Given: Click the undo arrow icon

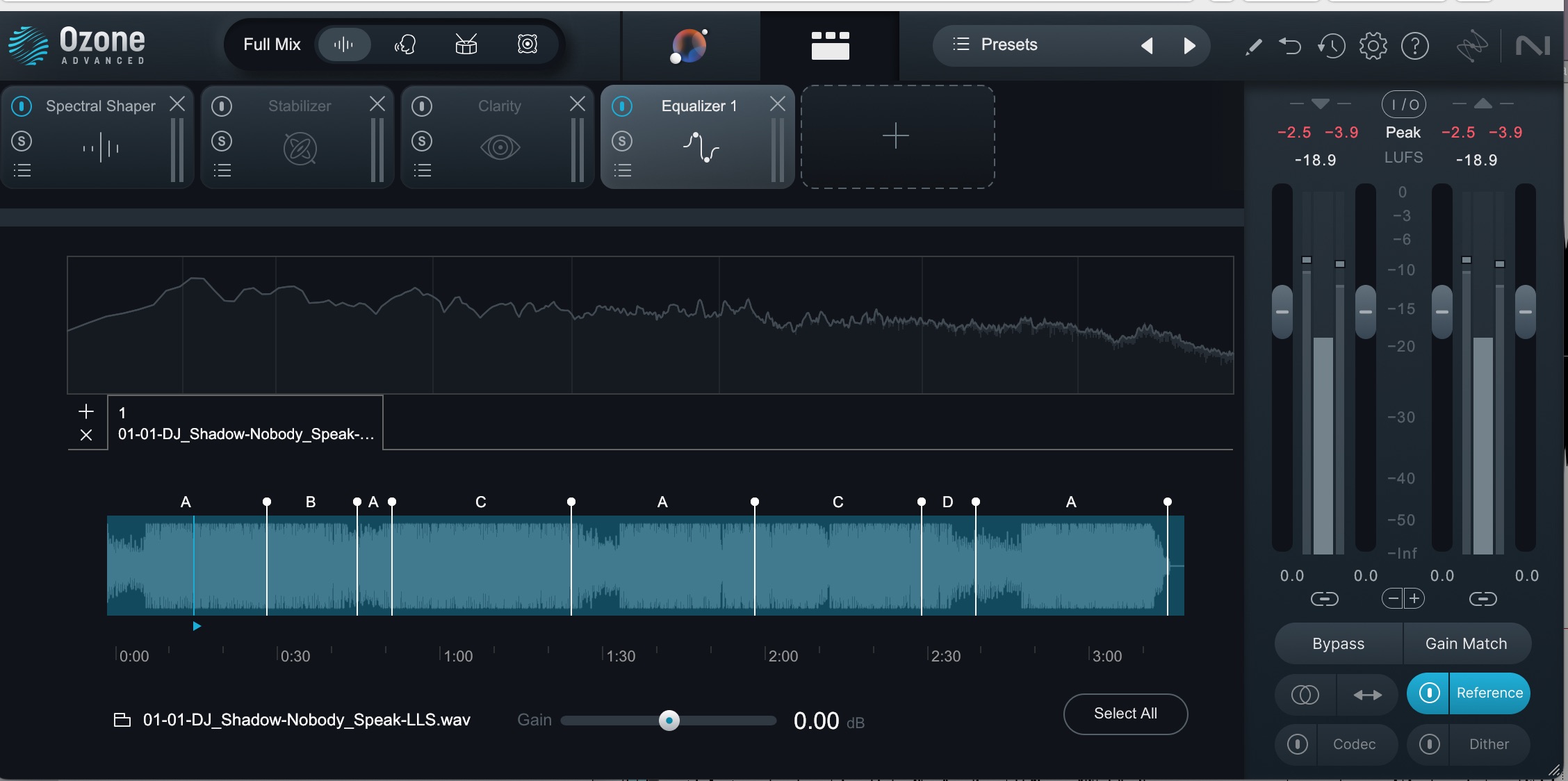Looking at the screenshot, I should [1290, 47].
